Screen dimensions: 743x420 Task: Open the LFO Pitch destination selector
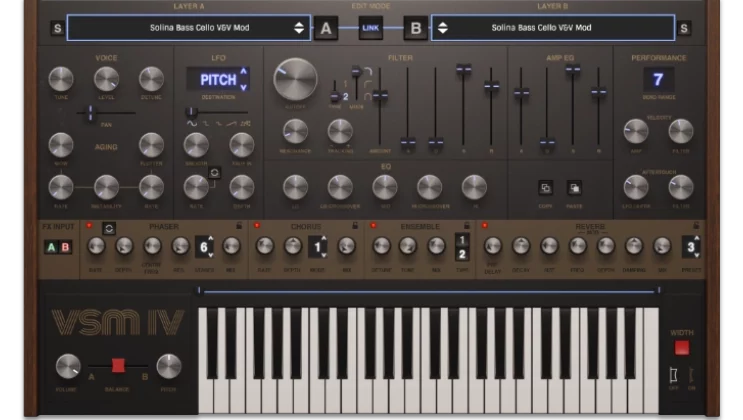(218, 79)
